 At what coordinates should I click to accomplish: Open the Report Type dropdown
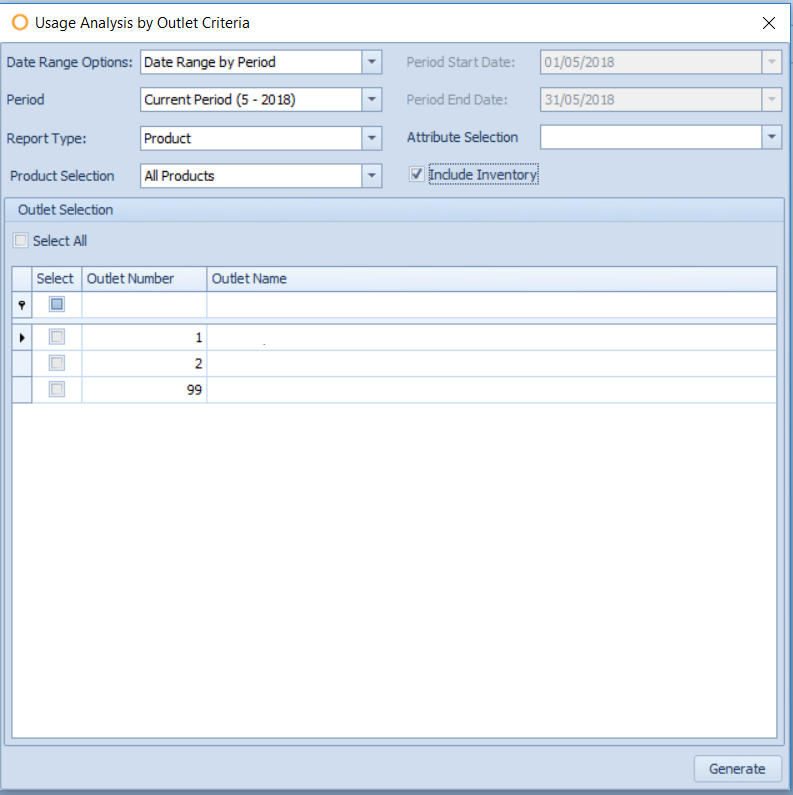(372, 138)
